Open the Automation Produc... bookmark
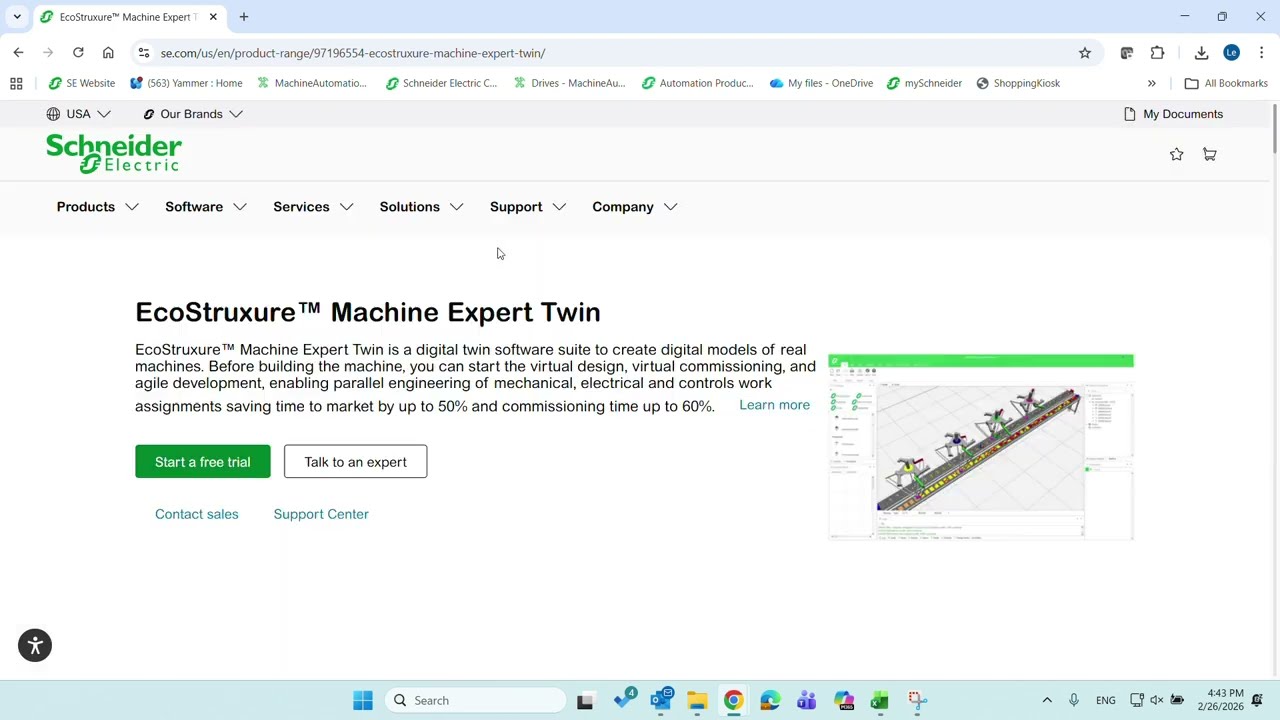 click(x=698, y=83)
